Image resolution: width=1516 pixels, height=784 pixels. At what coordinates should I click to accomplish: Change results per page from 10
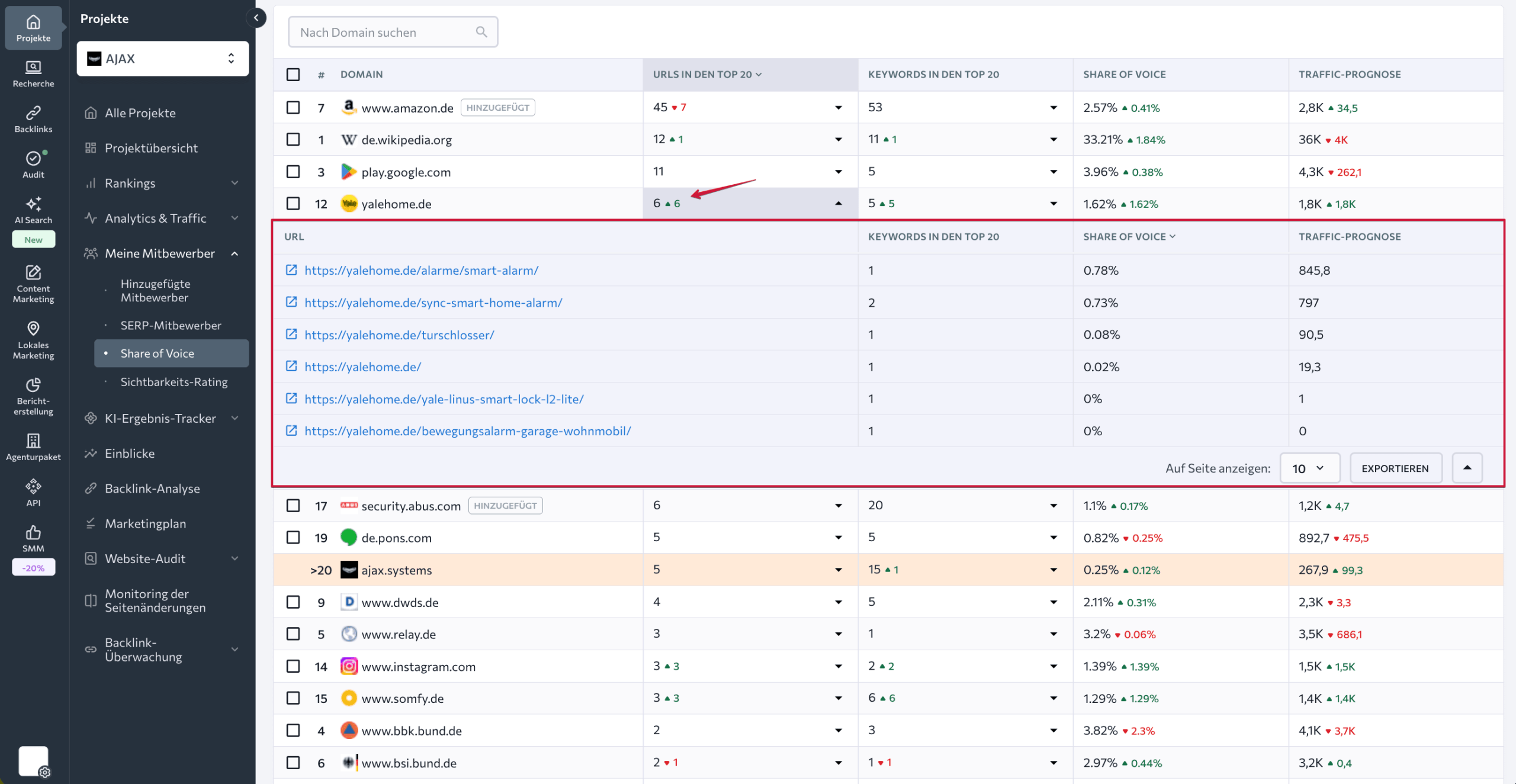pyautogui.click(x=1310, y=468)
